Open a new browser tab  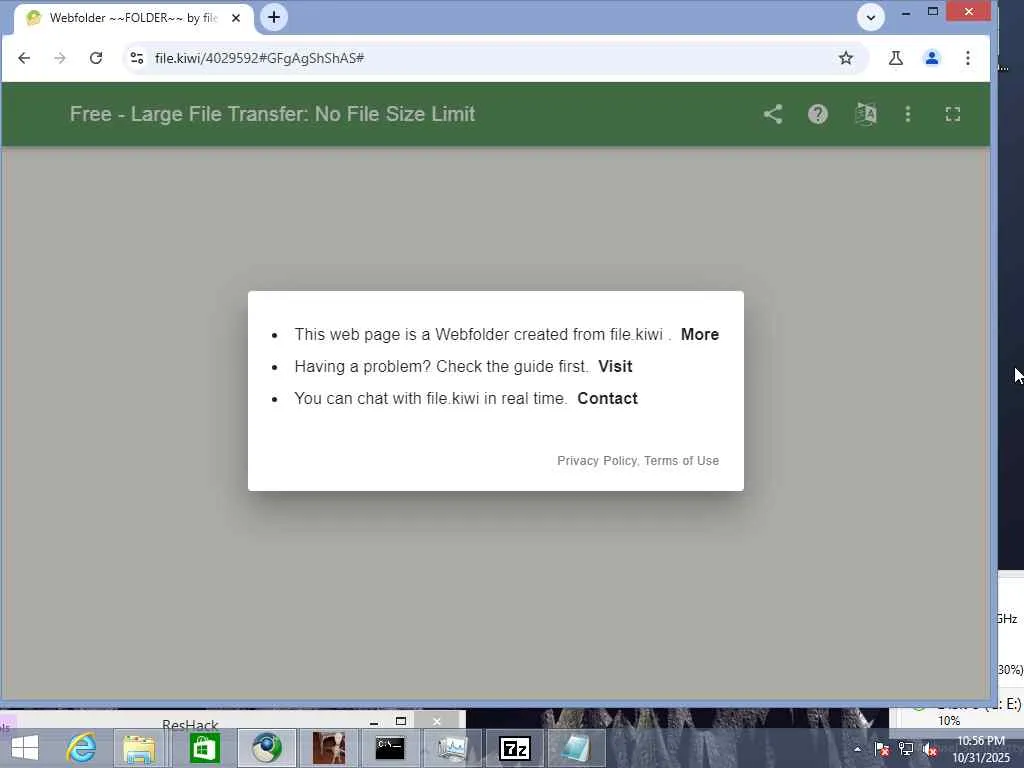(274, 17)
